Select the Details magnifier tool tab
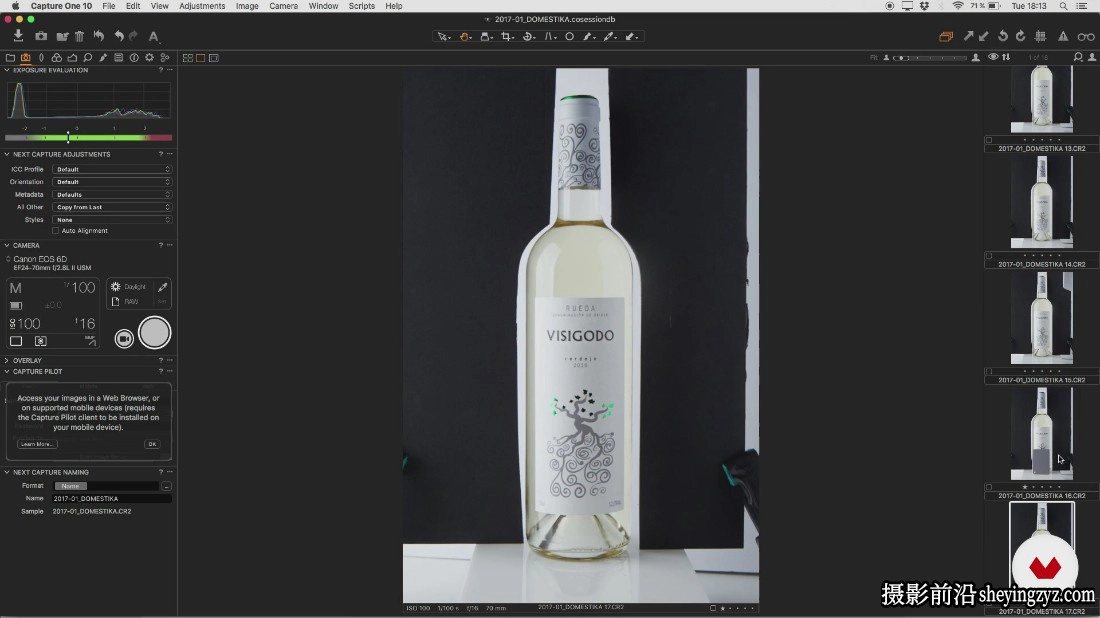Screen dimensions: 1100x618 point(88,58)
